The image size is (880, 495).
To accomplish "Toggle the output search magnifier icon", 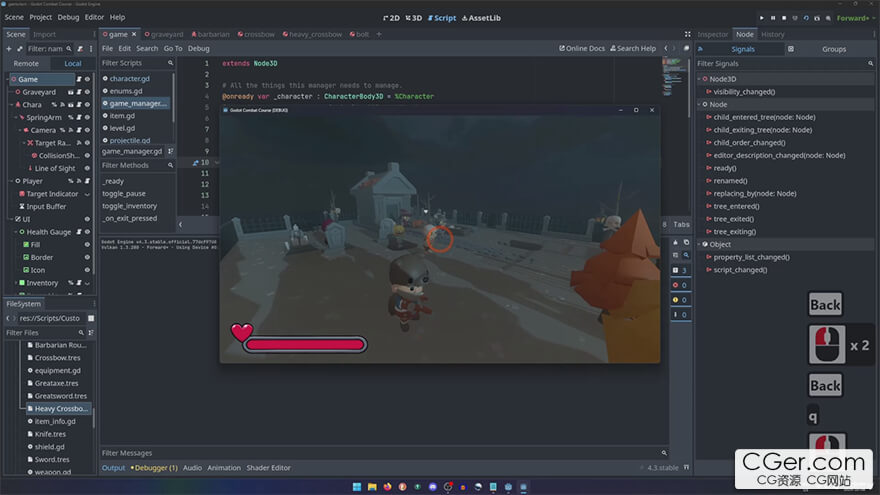I will pyautogui.click(x=686, y=255).
